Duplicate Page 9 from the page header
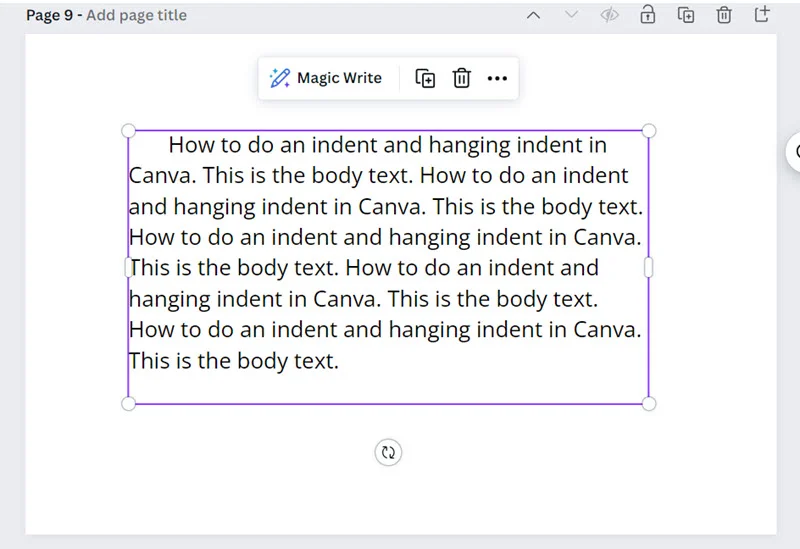Image resolution: width=800 pixels, height=549 pixels. pyautogui.click(x=686, y=15)
